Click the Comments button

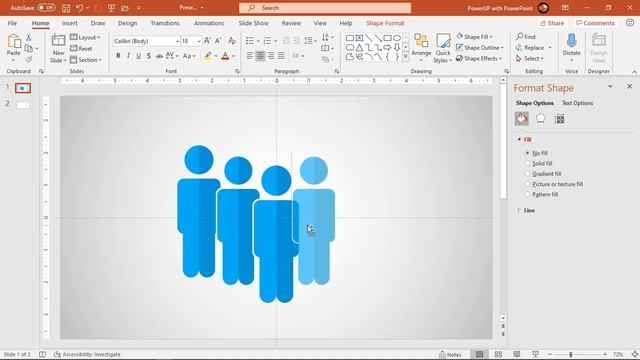(595, 23)
